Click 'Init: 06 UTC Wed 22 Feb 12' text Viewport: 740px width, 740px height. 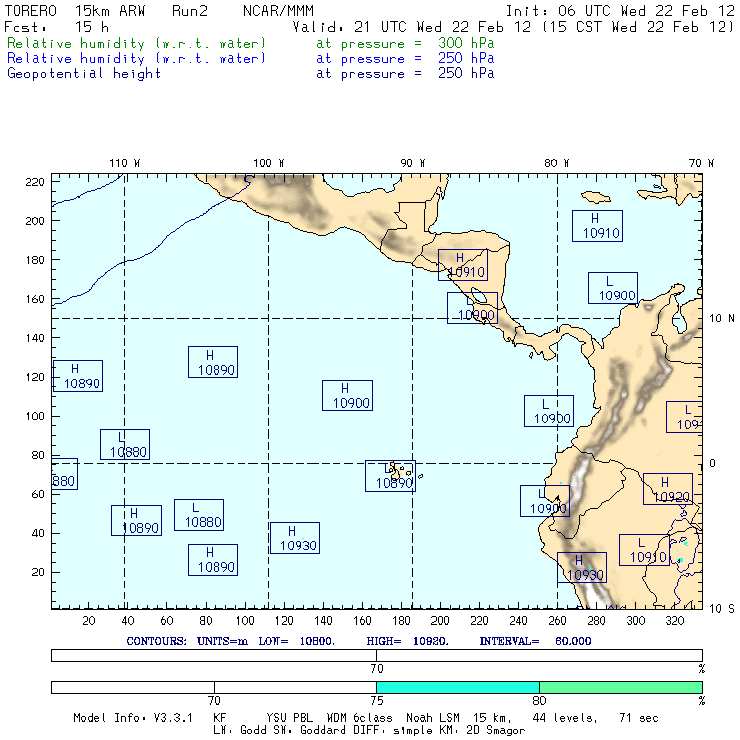click(620, 11)
